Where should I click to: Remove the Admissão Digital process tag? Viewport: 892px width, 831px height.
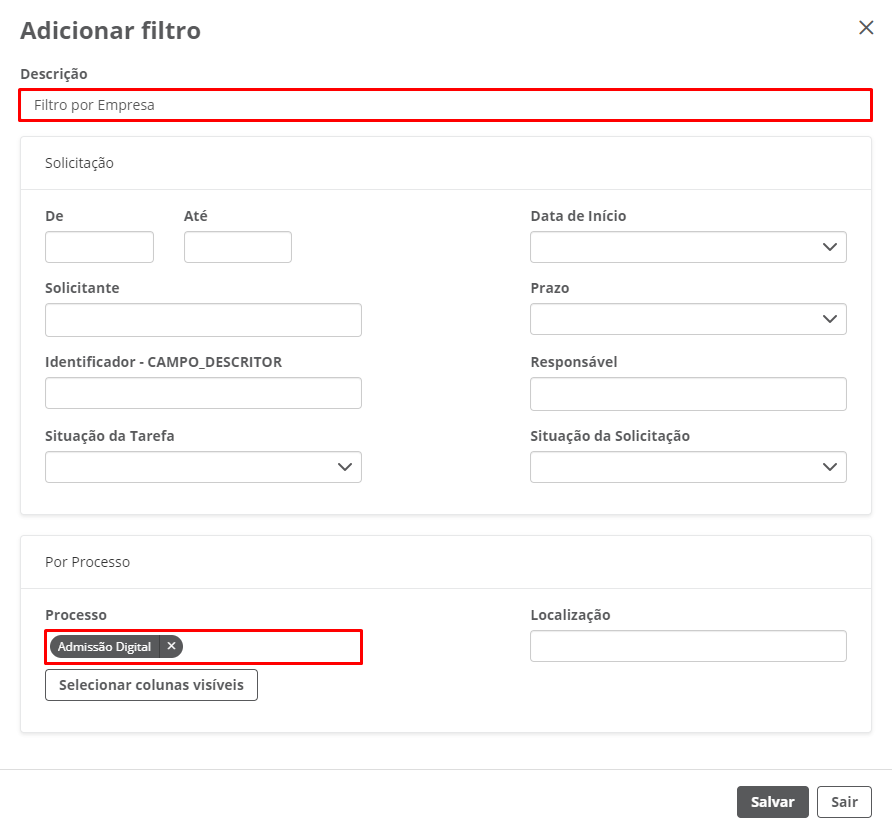pos(171,647)
